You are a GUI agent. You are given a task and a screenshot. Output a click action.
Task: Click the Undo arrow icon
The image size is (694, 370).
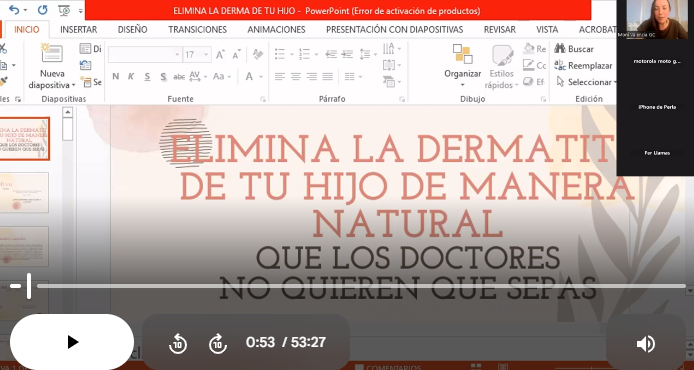14,9
